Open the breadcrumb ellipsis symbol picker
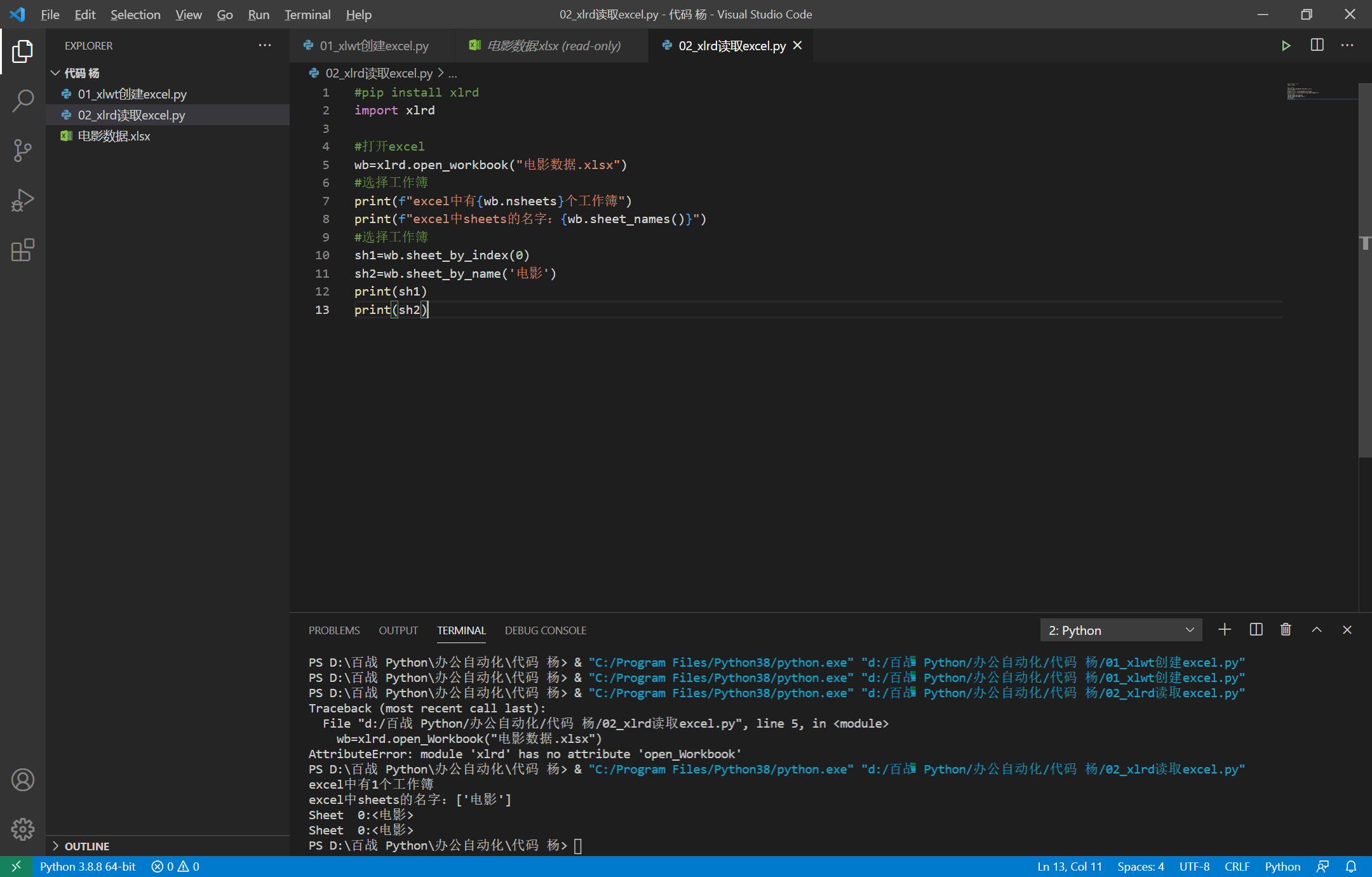The height and width of the screenshot is (877, 1372). click(x=453, y=73)
